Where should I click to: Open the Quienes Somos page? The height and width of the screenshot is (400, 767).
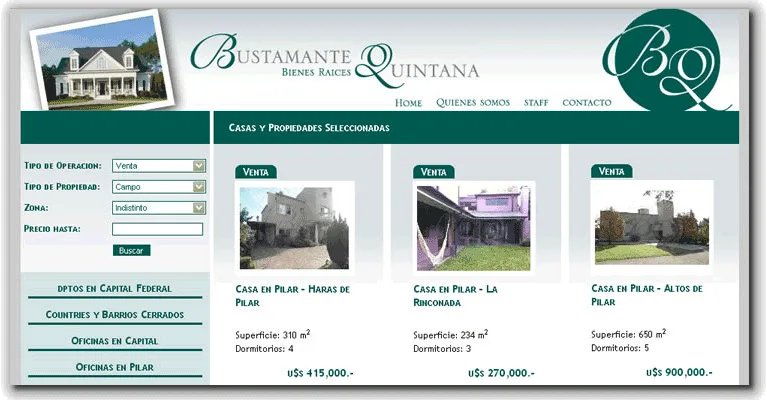click(473, 103)
